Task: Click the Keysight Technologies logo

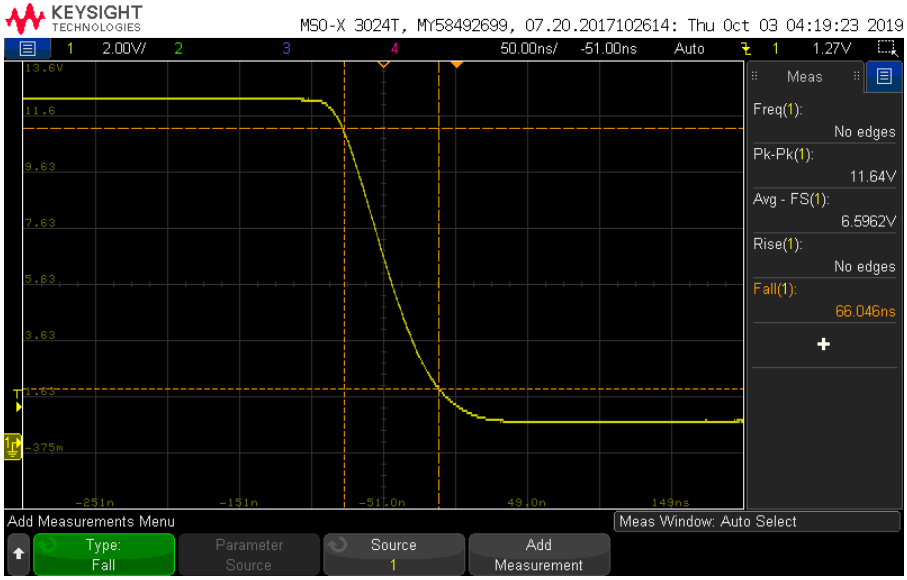Action: [x=74, y=19]
